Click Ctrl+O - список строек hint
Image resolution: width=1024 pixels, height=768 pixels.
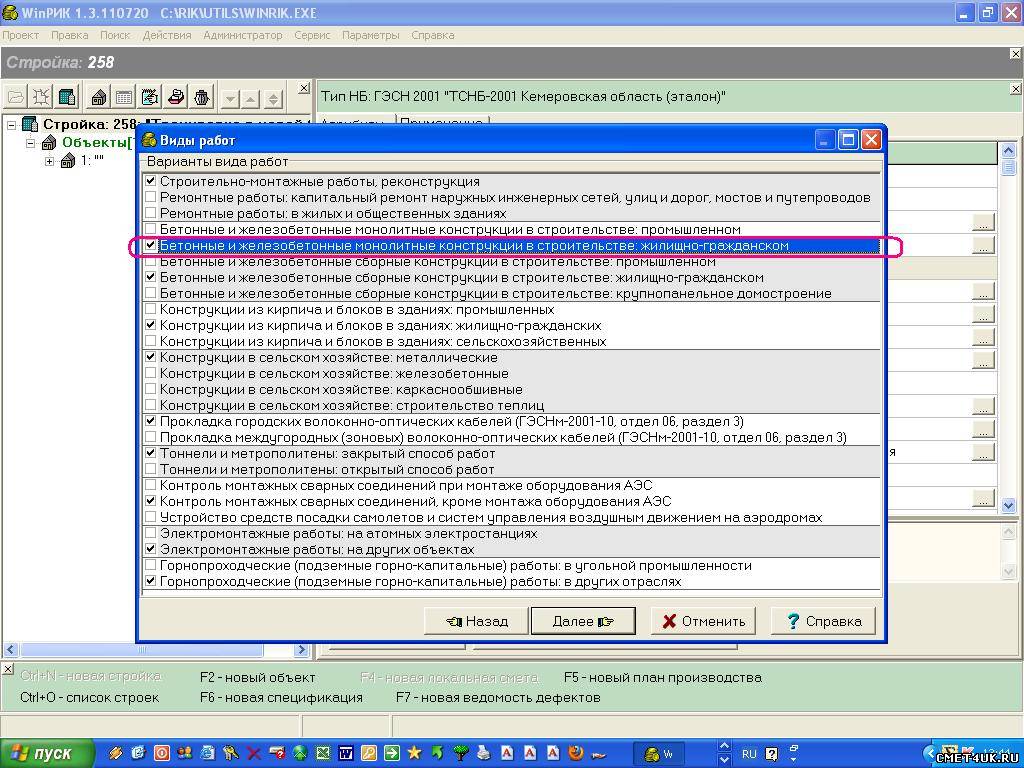click(x=89, y=697)
